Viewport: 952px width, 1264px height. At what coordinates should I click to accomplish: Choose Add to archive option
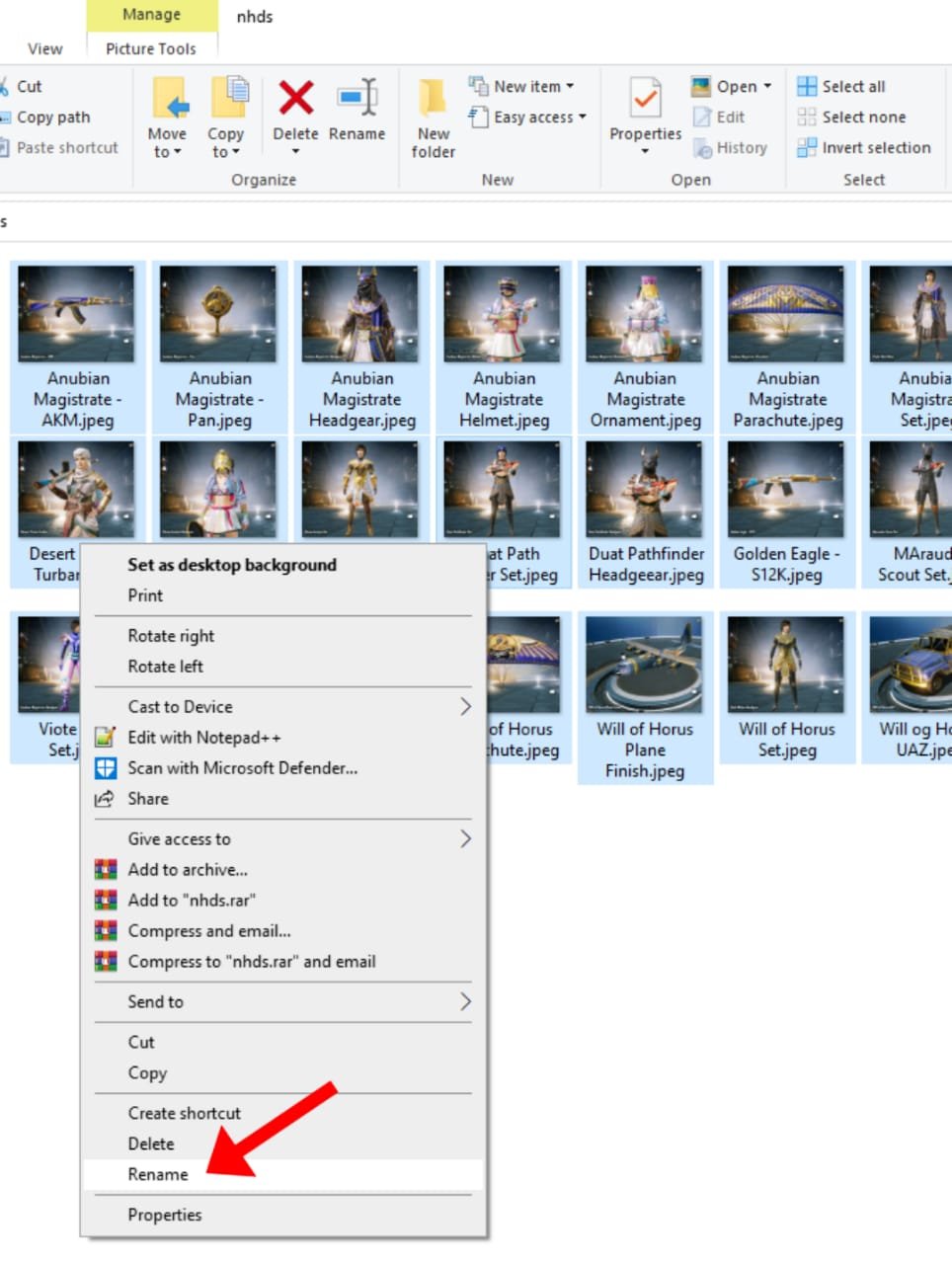coord(282,870)
